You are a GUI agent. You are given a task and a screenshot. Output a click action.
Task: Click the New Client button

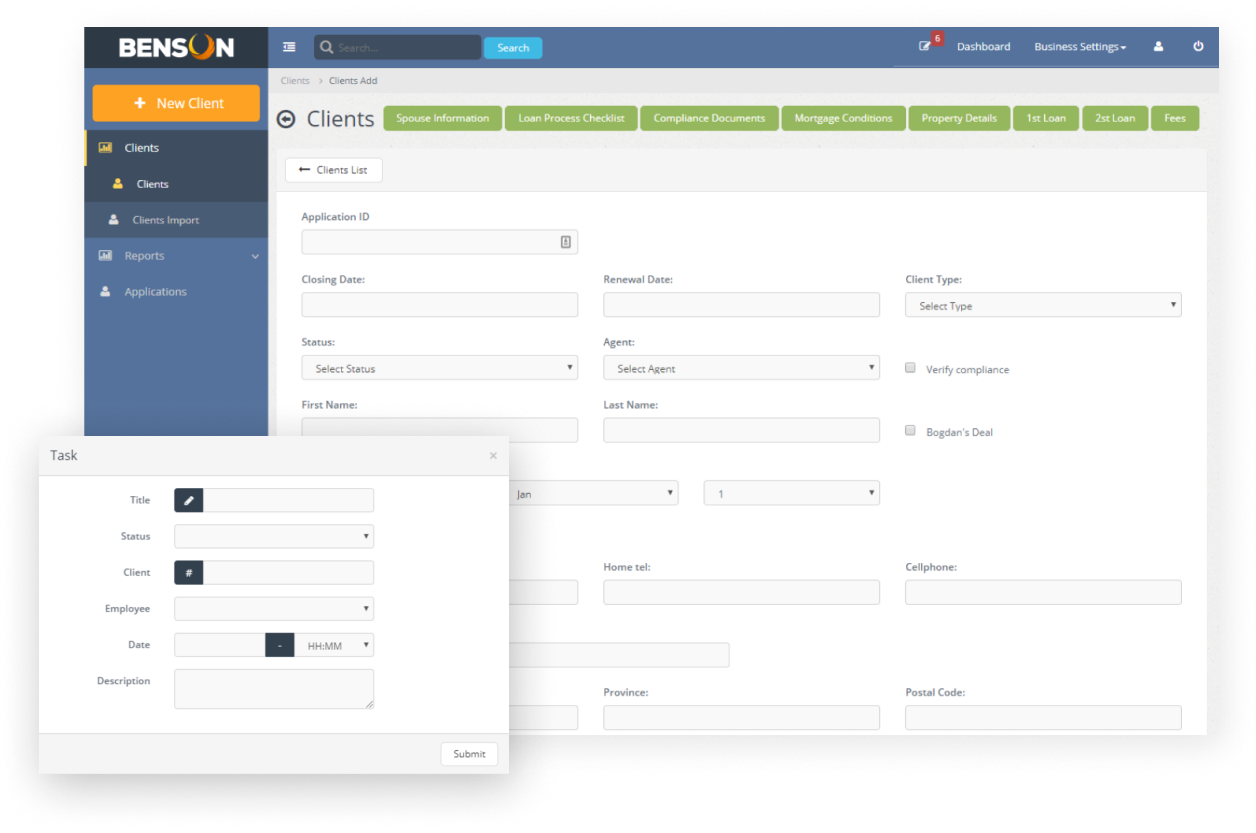[176, 103]
